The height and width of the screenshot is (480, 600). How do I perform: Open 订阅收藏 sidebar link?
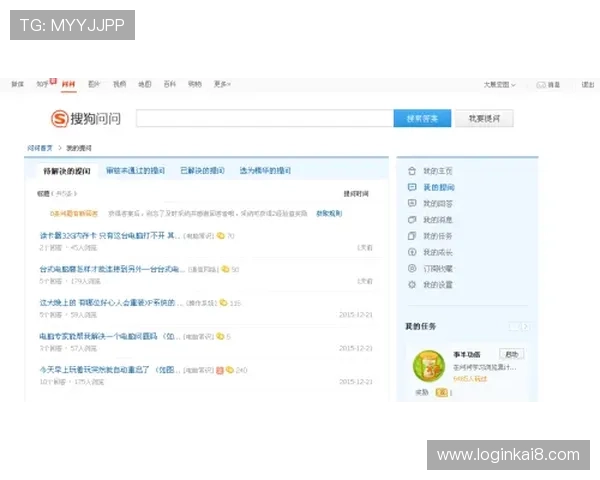click(437, 268)
